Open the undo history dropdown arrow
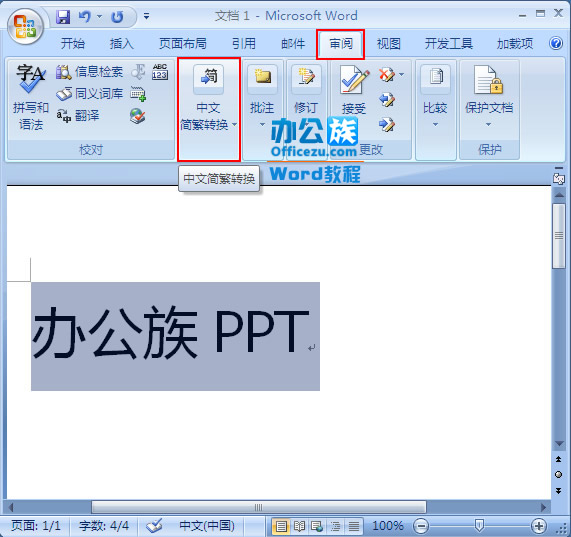The height and width of the screenshot is (537, 571). pyautogui.click(x=99, y=16)
